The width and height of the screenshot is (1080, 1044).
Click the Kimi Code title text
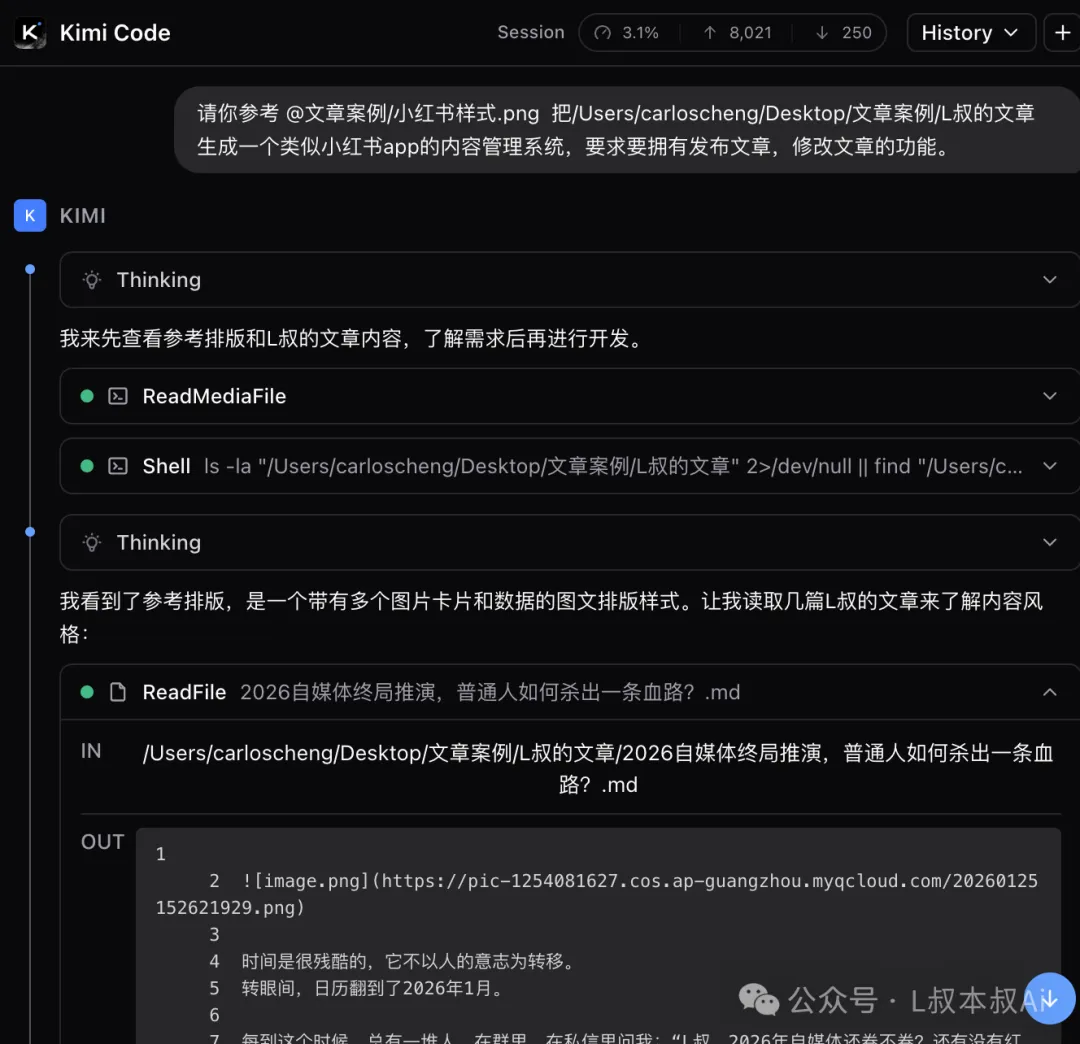pyautogui.click(x=115, y=32)
